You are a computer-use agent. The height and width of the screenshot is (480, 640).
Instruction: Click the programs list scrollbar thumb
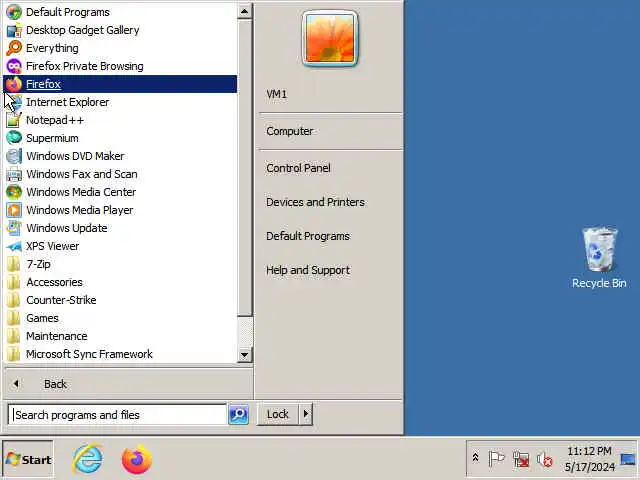coord(244,167)
